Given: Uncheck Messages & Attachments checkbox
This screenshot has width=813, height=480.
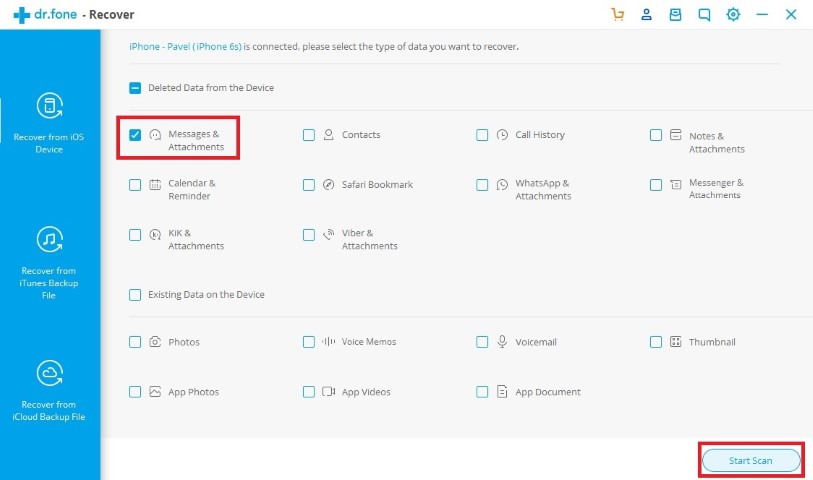Looking at the screenshot, I should pos(135,135).
